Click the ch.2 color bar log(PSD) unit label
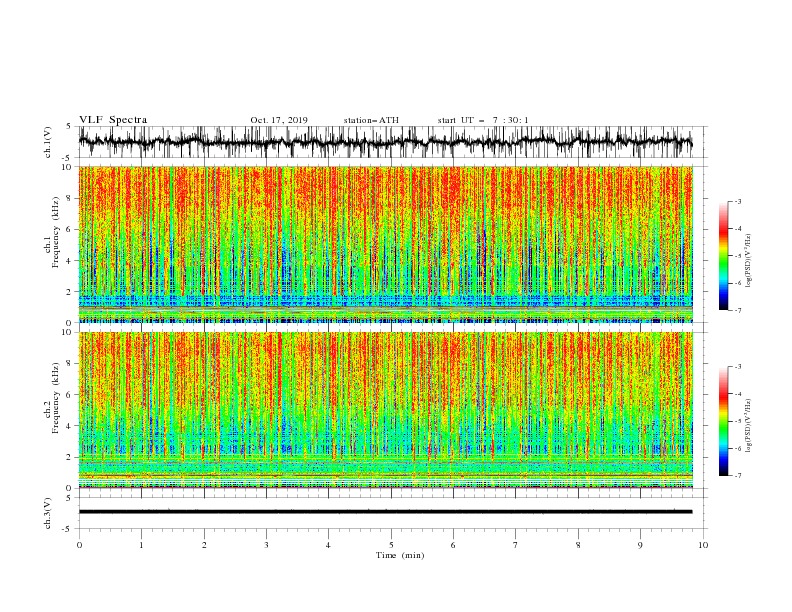This screenshot has width=792, height=612. tap(749, 425)
